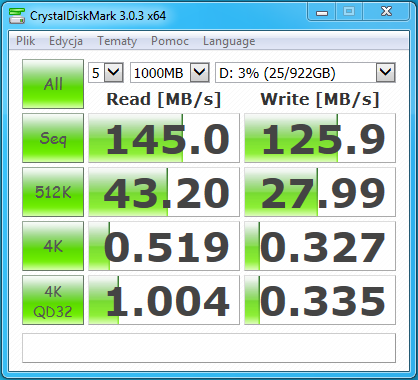Open the Edycja menu
418x380 pixels.
[x=66, y=41]
